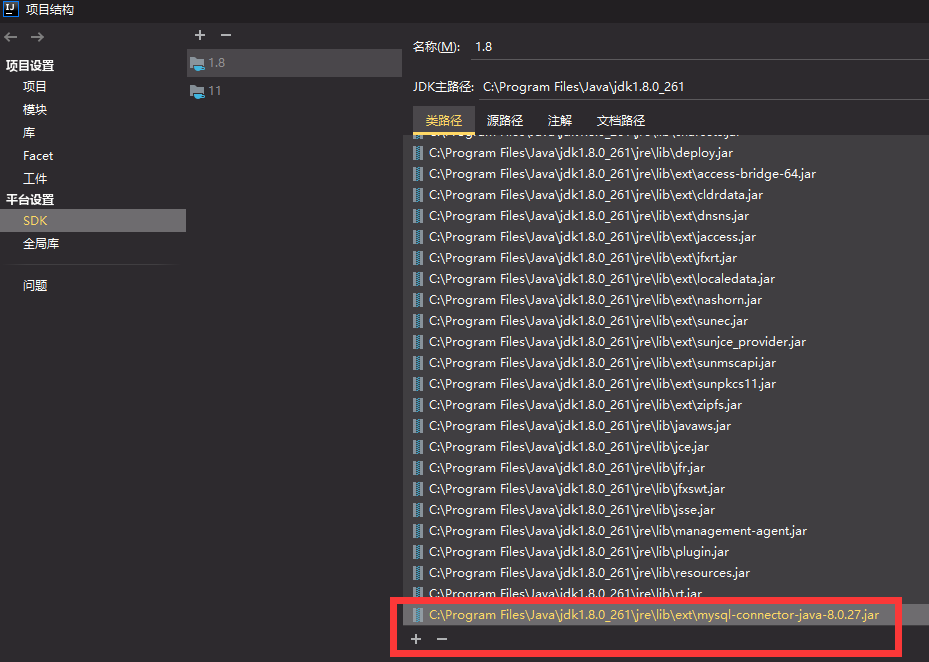This screenshot has width=929, height=662.
Task: Click archive icon beside resources.jar
Action: click(418, 573)
